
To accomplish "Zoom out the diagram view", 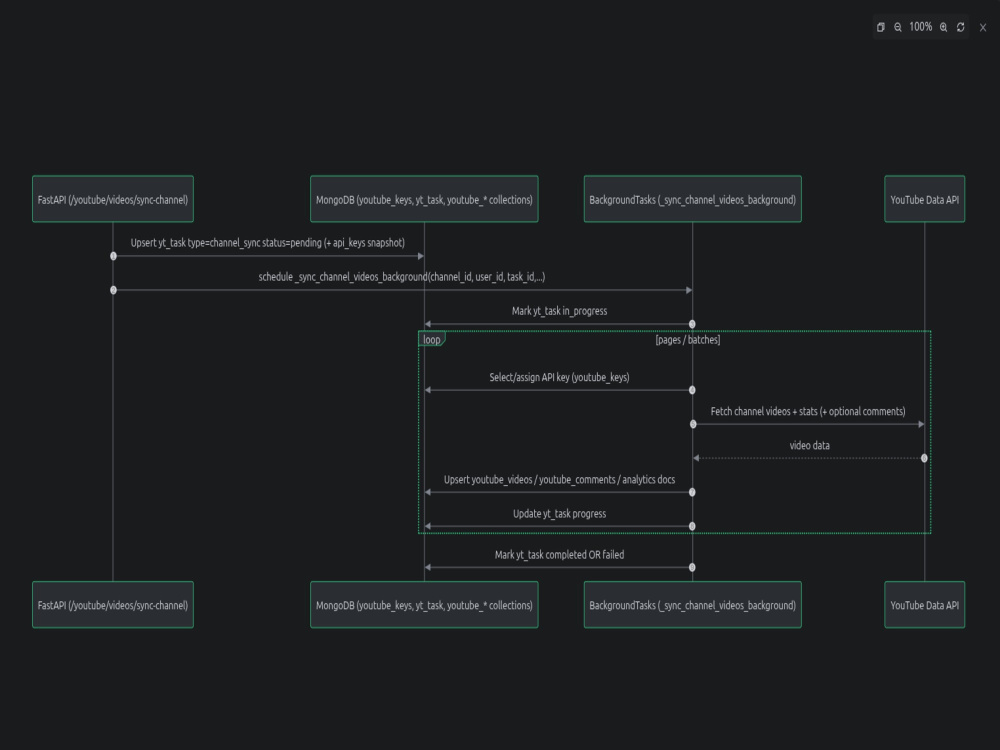I will [897, 27].
